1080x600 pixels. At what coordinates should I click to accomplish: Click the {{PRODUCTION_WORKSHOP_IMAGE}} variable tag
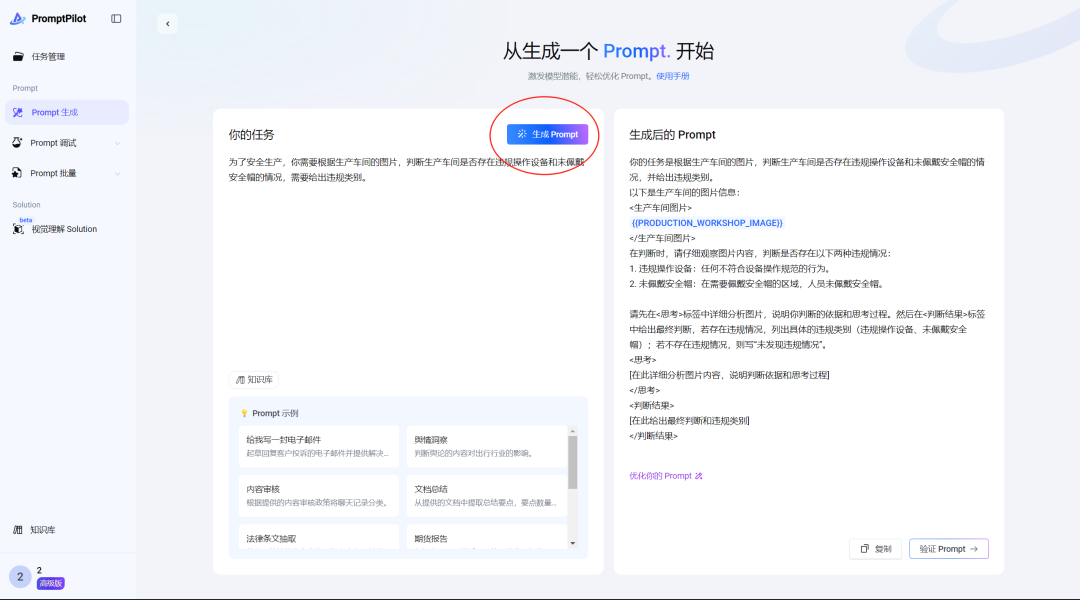click(707, 223)
